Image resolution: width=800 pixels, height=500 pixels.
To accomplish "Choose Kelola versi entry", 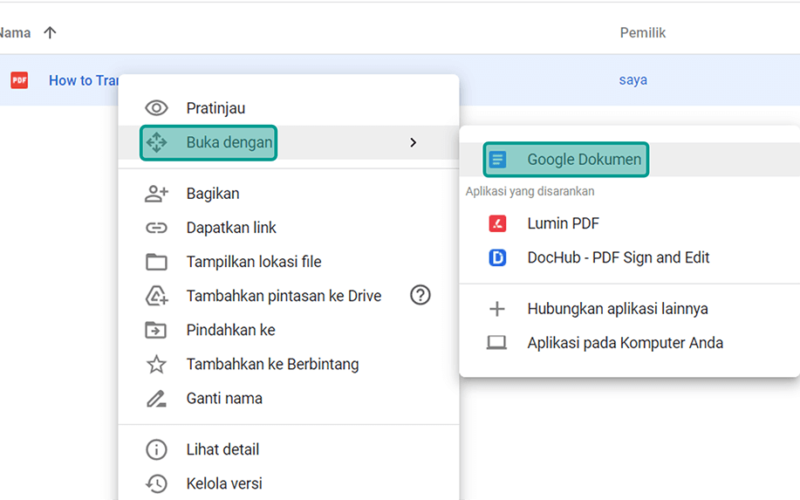I will 289,484.
